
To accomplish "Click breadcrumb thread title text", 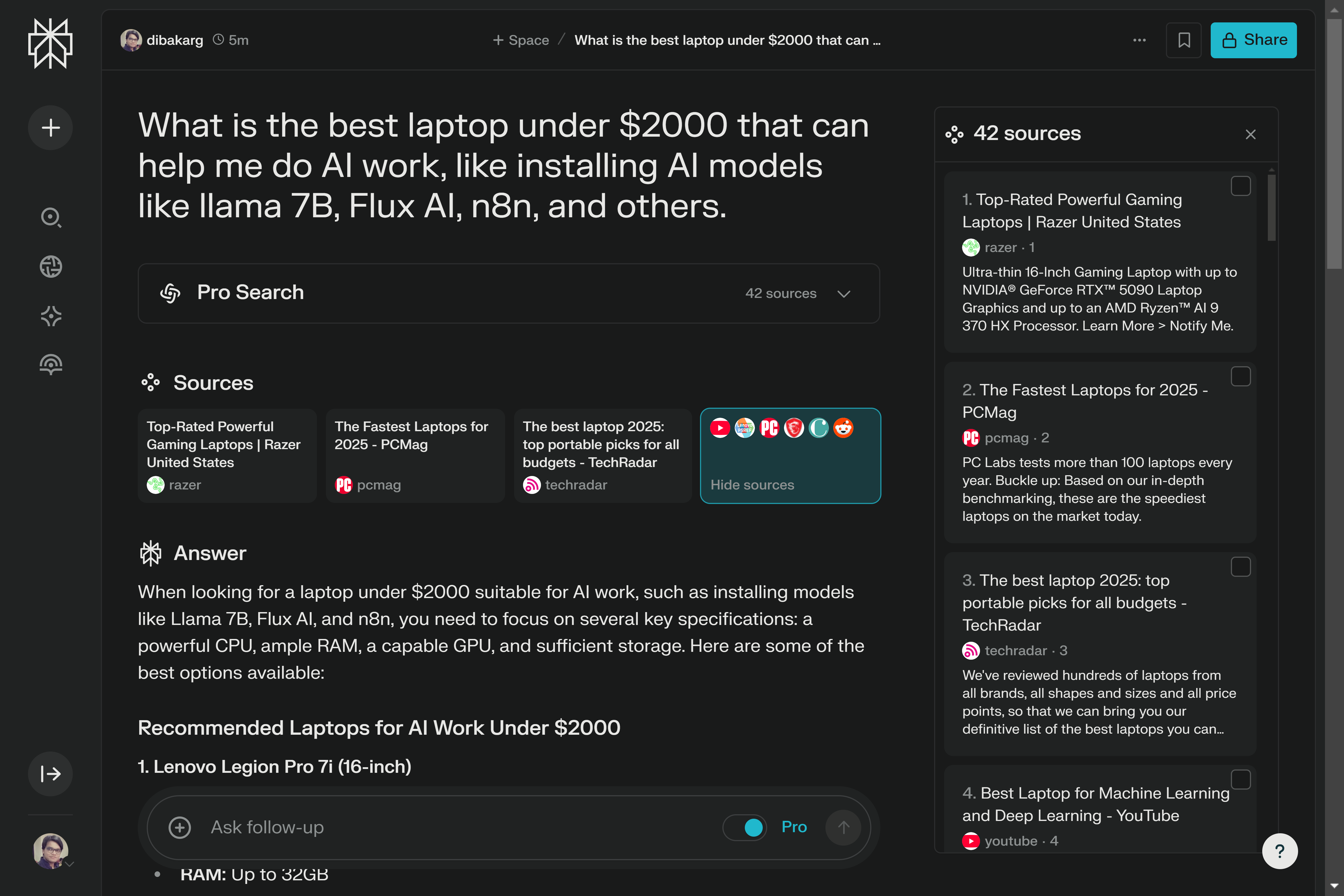I will [x=727, y=40].
